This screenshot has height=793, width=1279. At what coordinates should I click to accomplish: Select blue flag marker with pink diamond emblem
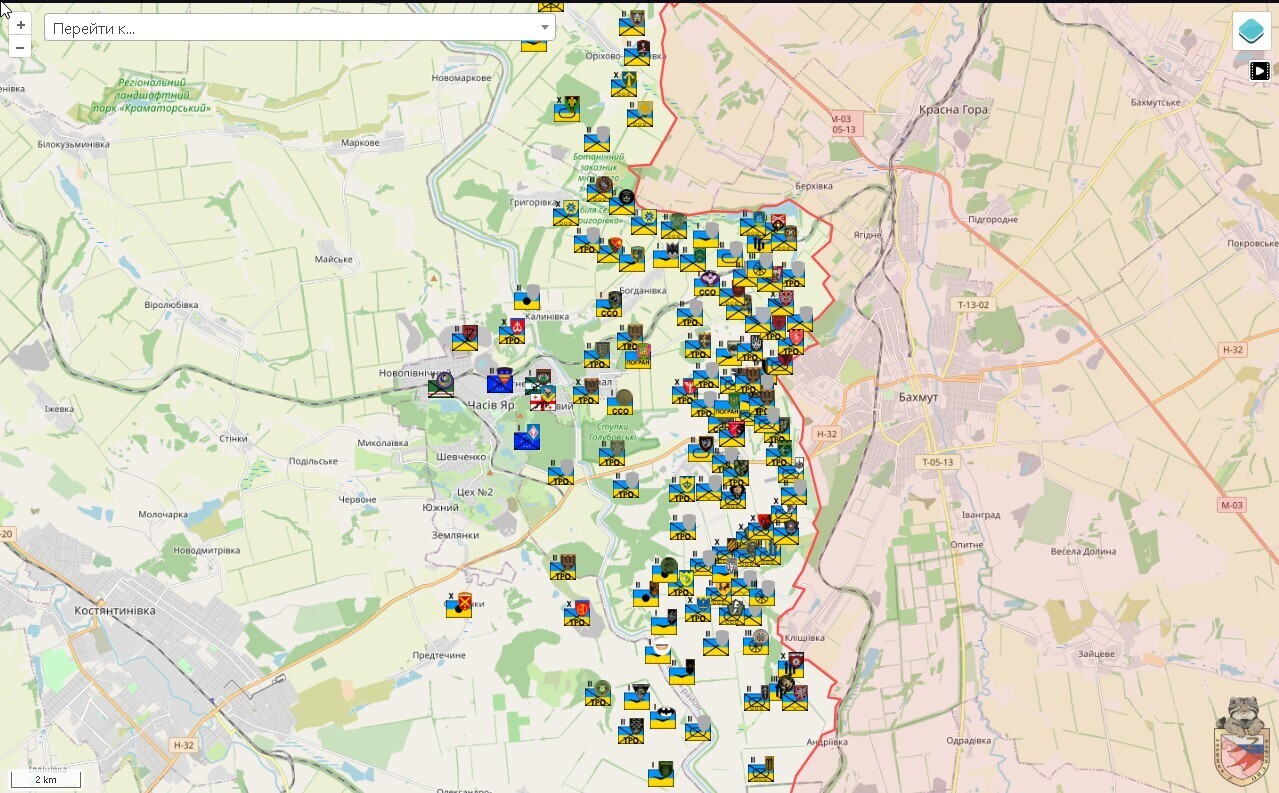tap(527, 439)
